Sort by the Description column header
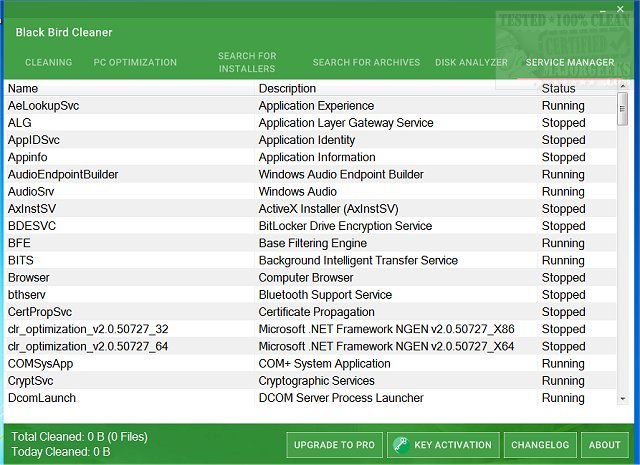This screenshot has height=465, width=640. (287, 88)
